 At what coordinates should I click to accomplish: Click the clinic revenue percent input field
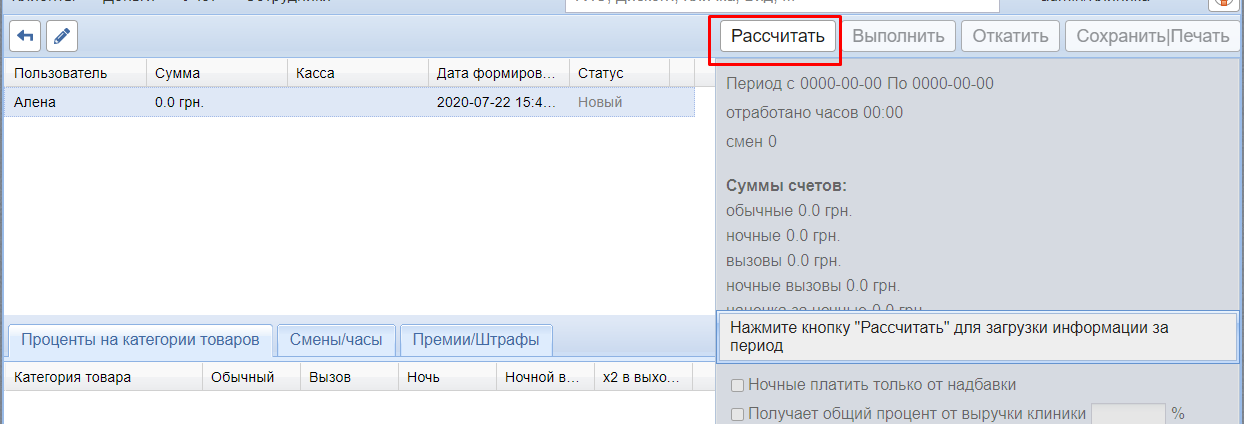tap(1127, 413)
